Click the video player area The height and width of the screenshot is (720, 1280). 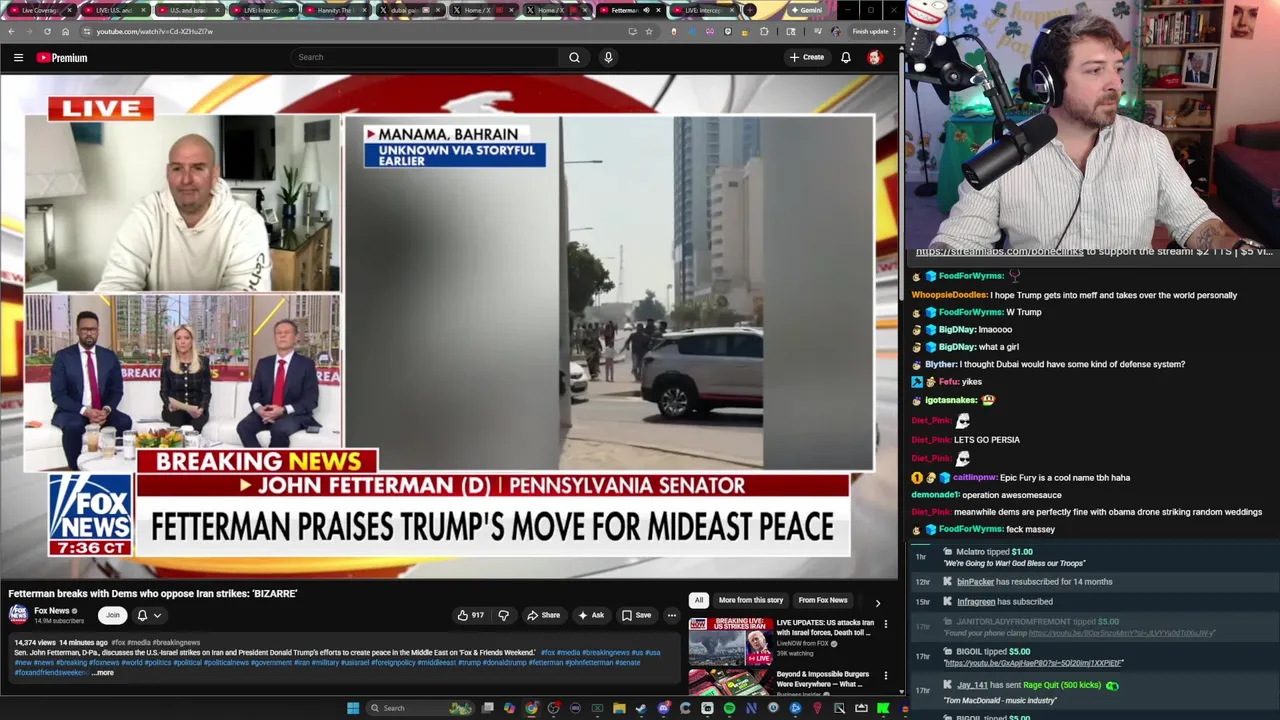(x=449, y=328)
